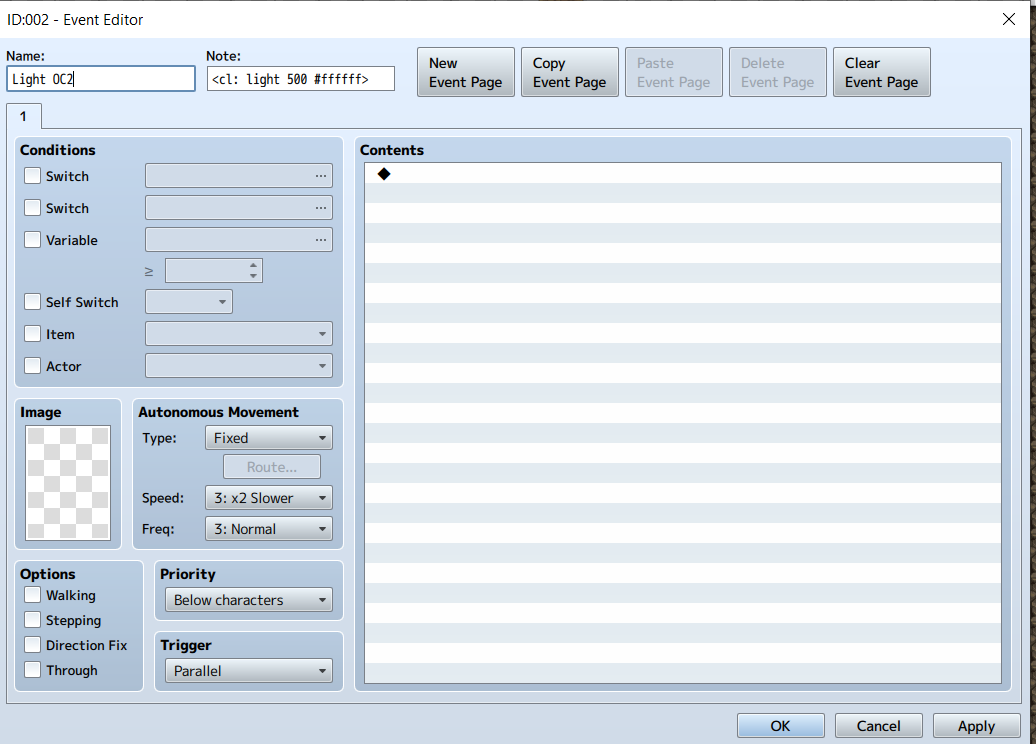The image size is (1036, 744).
Task: Open first Switch selector ellipsis field
Action: point(239,176)
